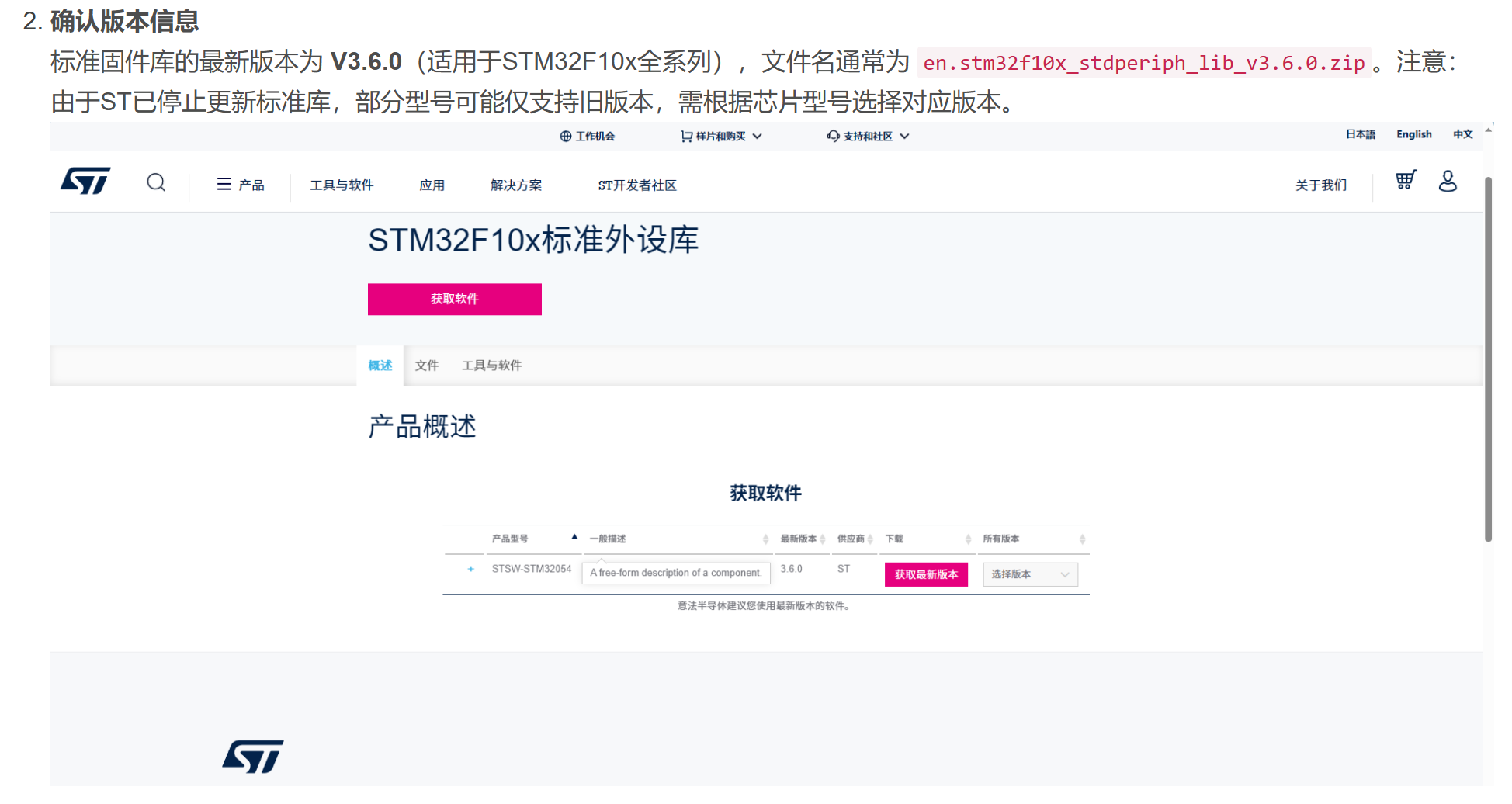This screenshot has height=804, width=1512.
Task: Open the search magnifier icon
Action: point(156,182)
